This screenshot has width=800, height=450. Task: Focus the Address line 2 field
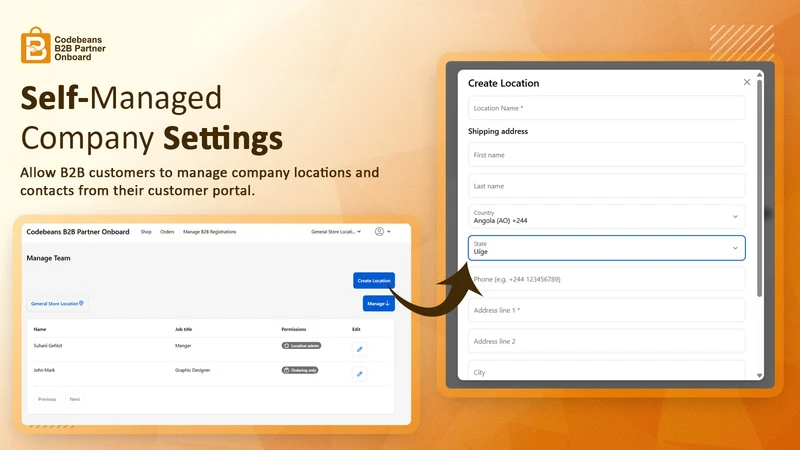click(x=607, y=341)
